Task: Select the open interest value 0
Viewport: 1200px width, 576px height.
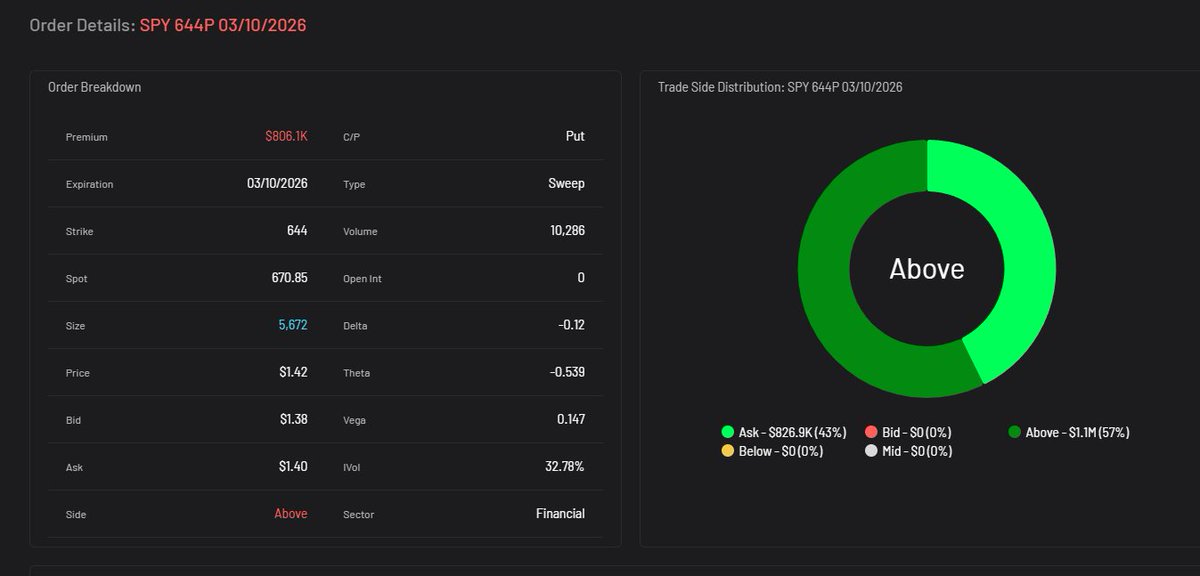Action: coord(581,278)
